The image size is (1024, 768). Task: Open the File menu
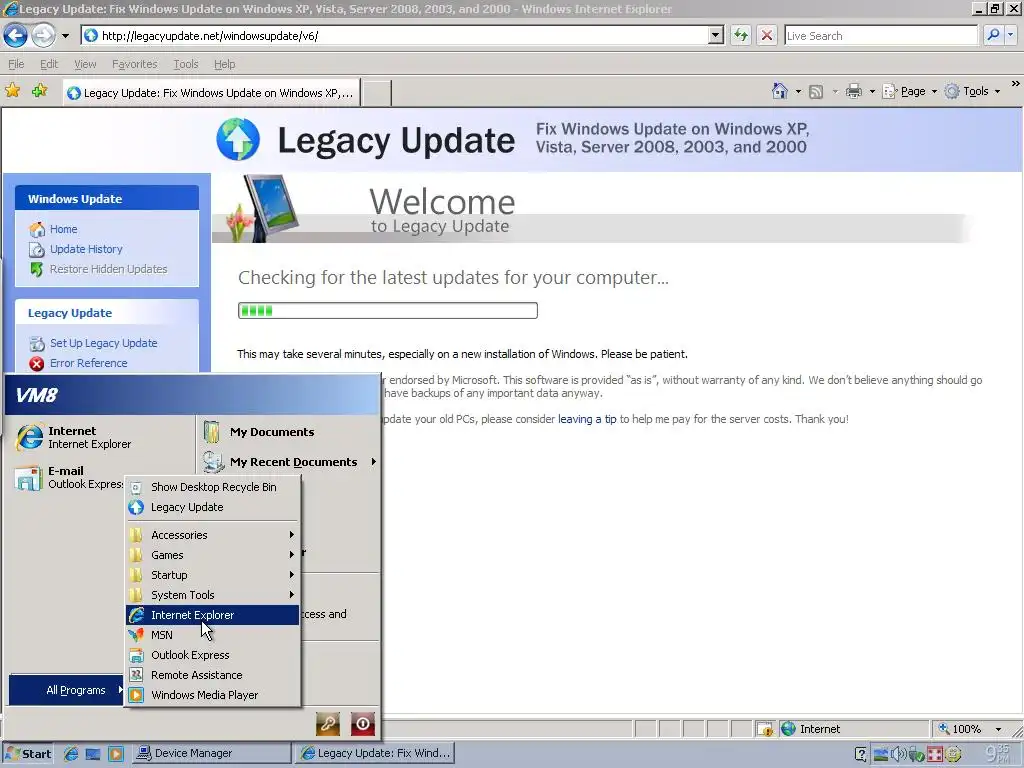point(16,64)
